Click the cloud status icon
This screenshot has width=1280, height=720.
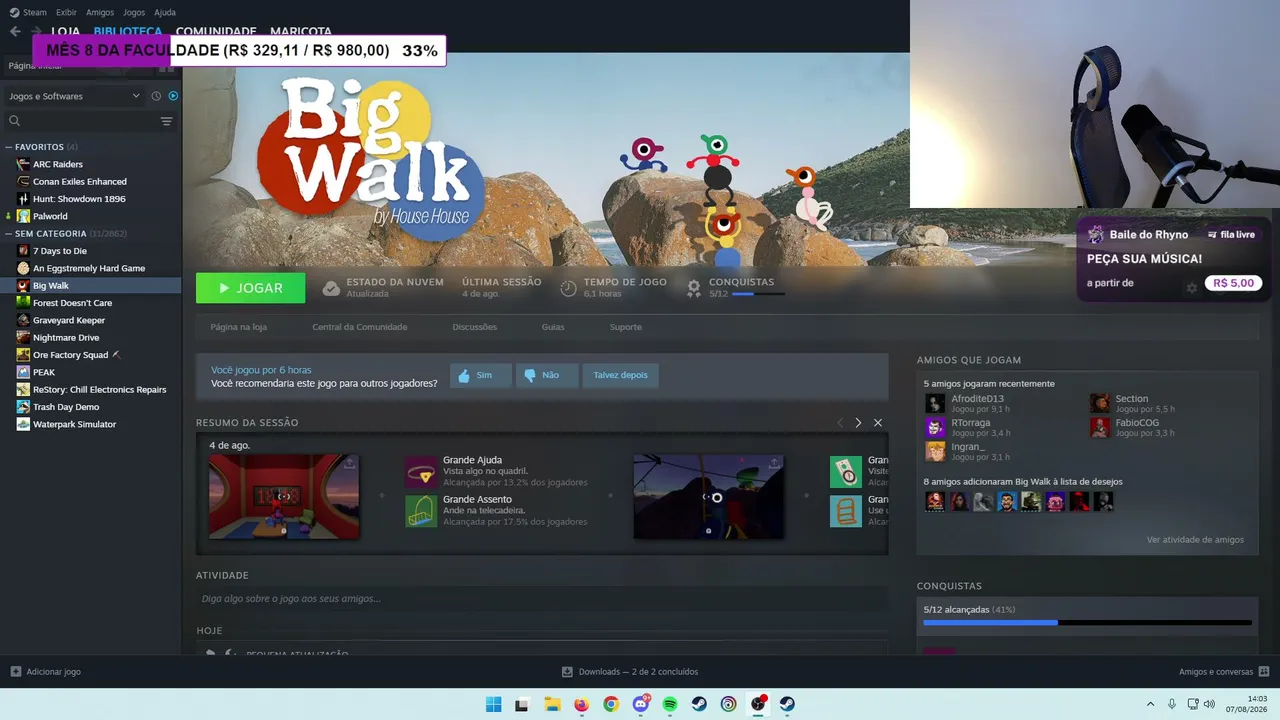click(331, 288)
